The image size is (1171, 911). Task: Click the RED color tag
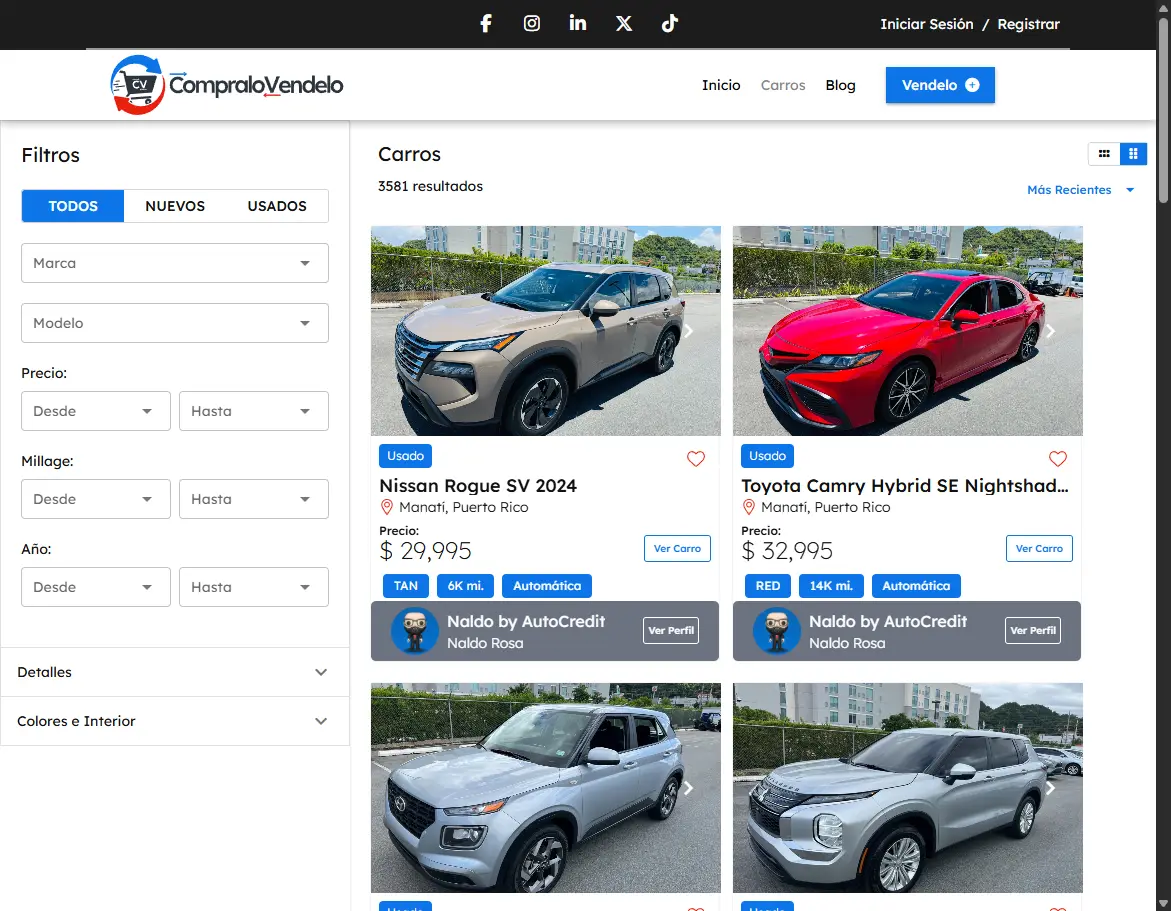point(768,586)
